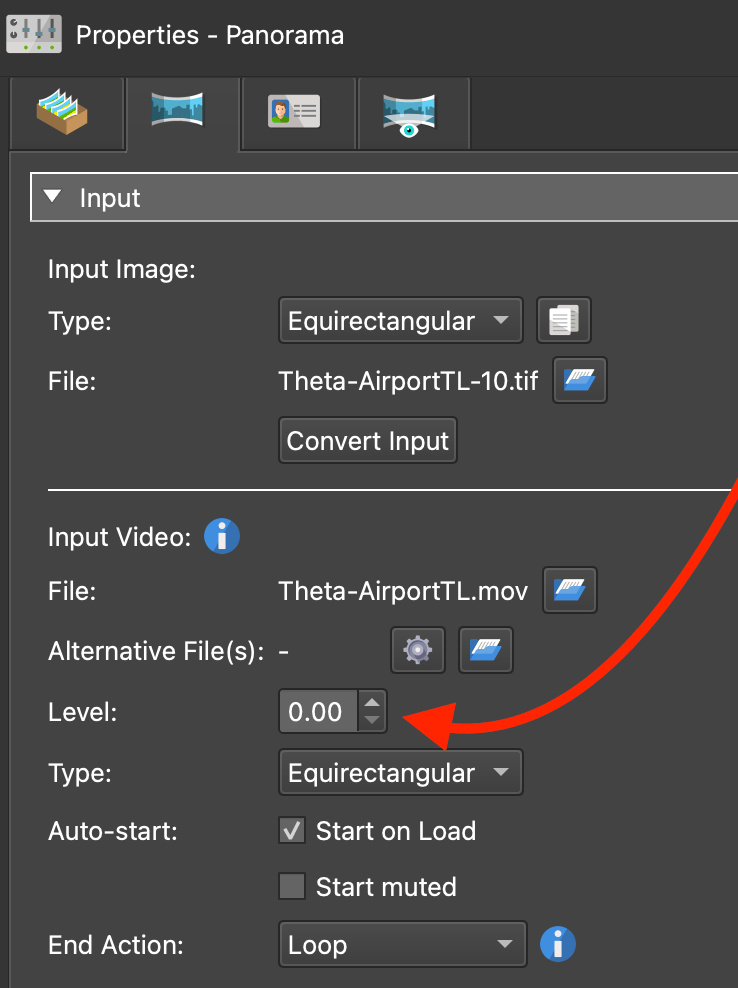
Task: Click the Convert Input button
Action: (x=368, y=441)
